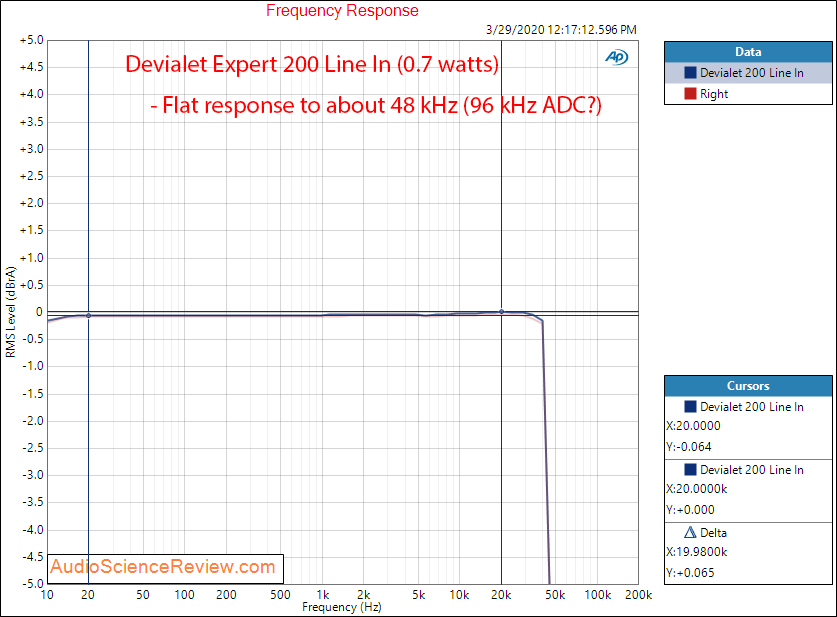Click the RMS Level (dBrA) axis label
Viewport: 837px width, 617px height.
pyautogui.click(x=10, y=312)
